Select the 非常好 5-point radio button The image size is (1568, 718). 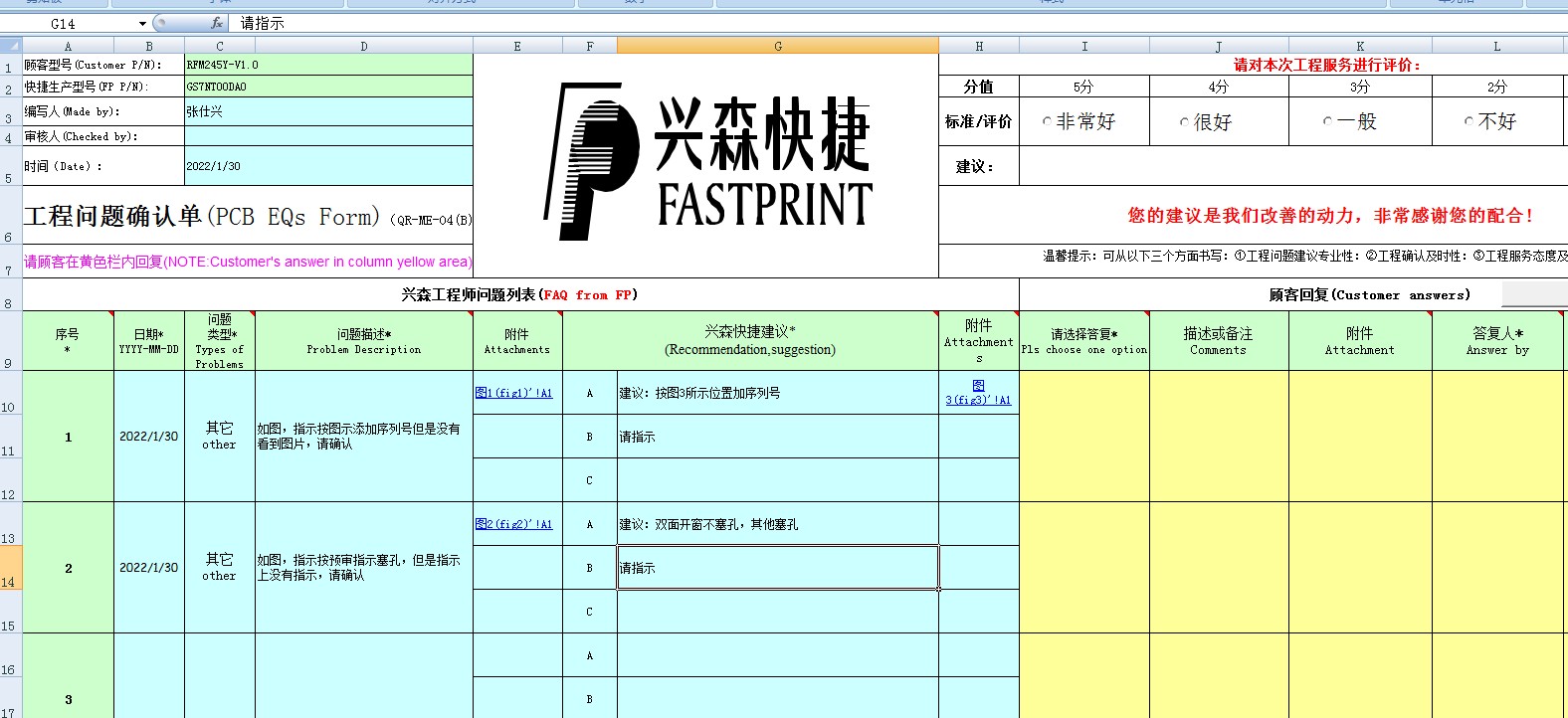pos(1047,121)
